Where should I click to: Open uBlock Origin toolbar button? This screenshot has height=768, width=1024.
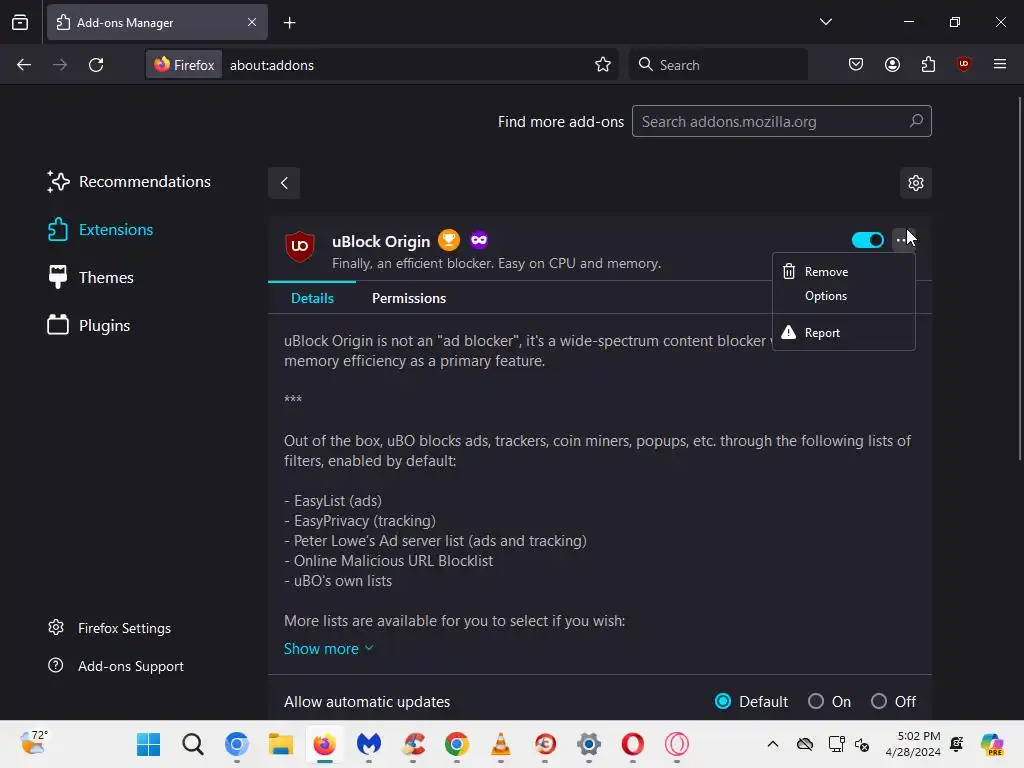tap(963, 64)
